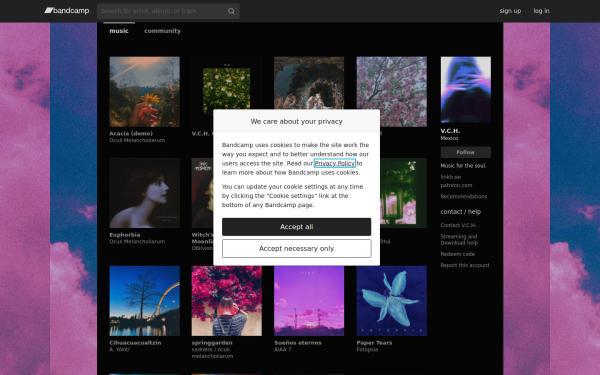Click the Bandcamp logo
Screen dimensions: 600x375
click(67, 11)
